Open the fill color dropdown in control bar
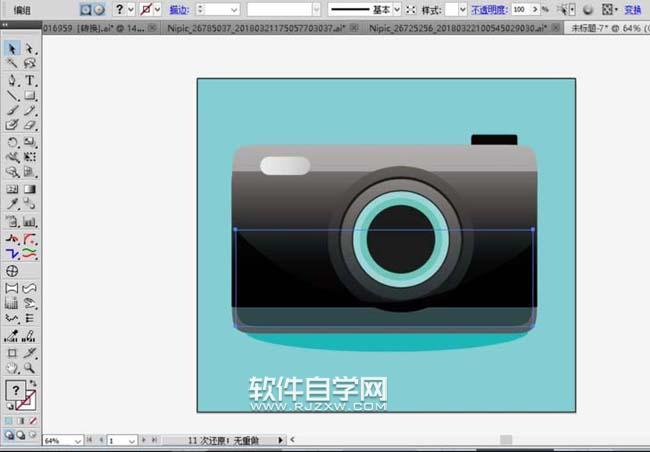650x452 pixels. pos(131,9)
